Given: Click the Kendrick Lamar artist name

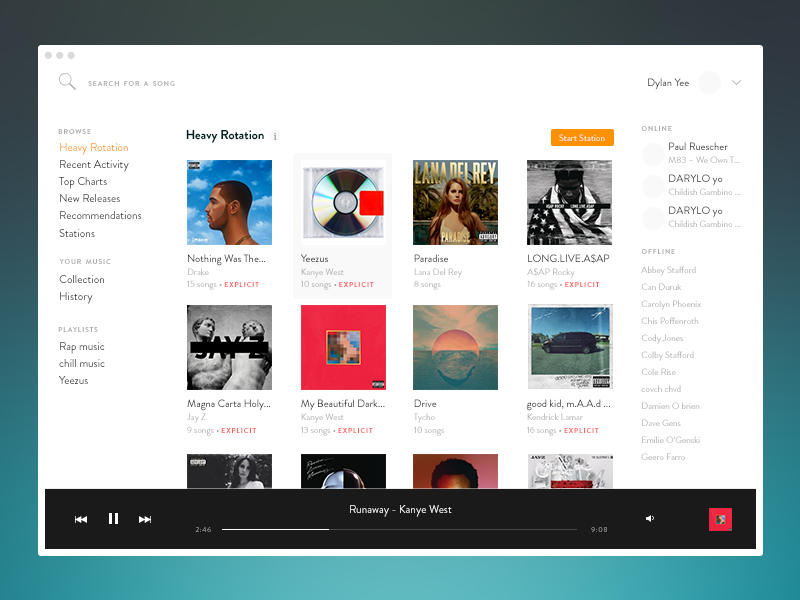Looking at the screenshot, I should 555,417.
